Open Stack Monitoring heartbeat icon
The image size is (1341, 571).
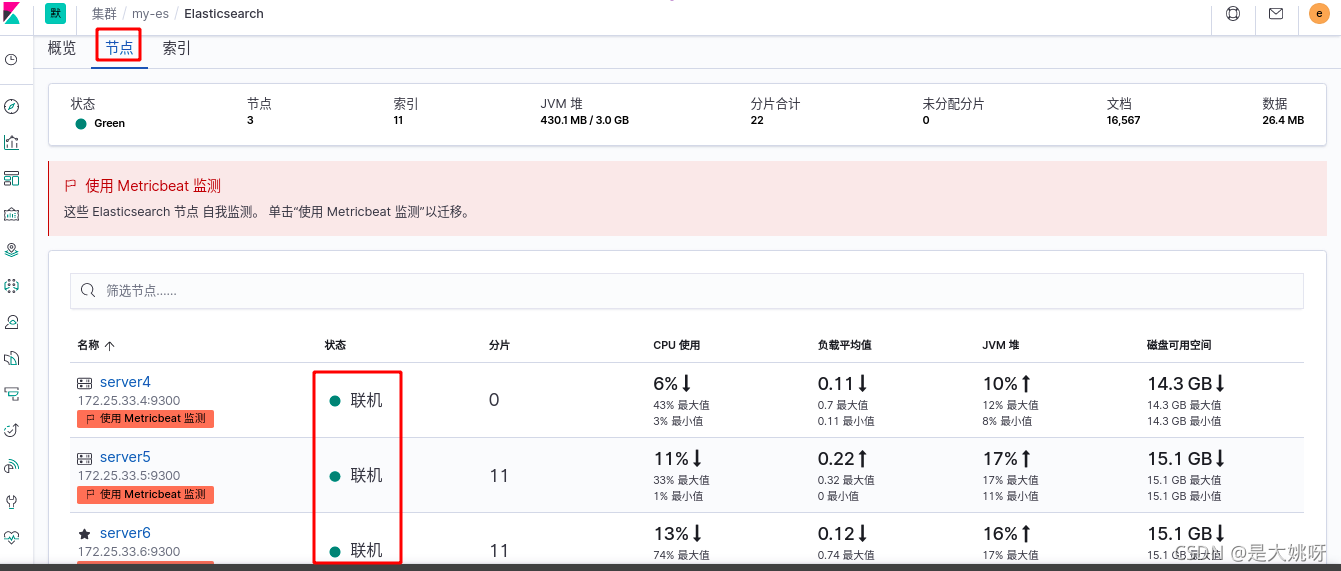point(11,537)
